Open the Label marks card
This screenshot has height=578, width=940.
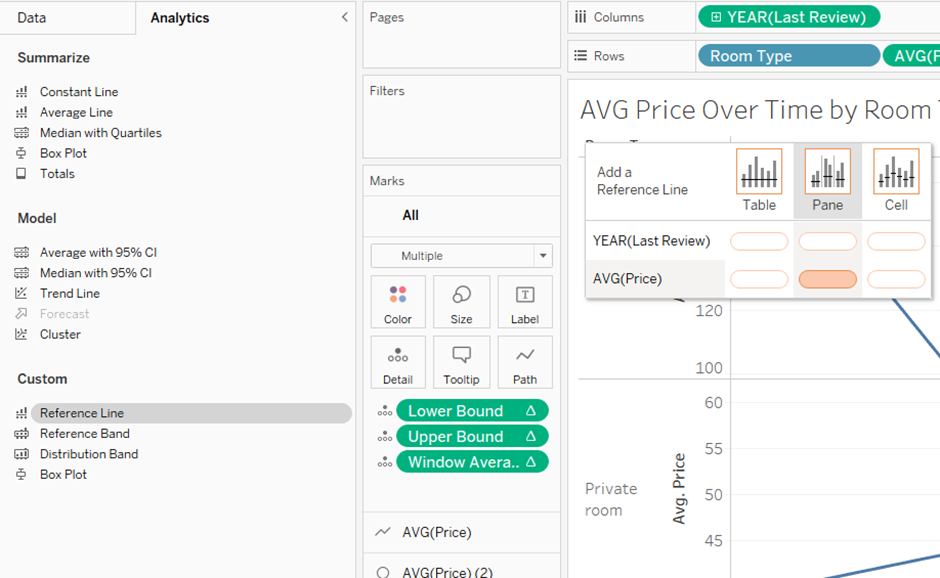click(x=525, y=302)
